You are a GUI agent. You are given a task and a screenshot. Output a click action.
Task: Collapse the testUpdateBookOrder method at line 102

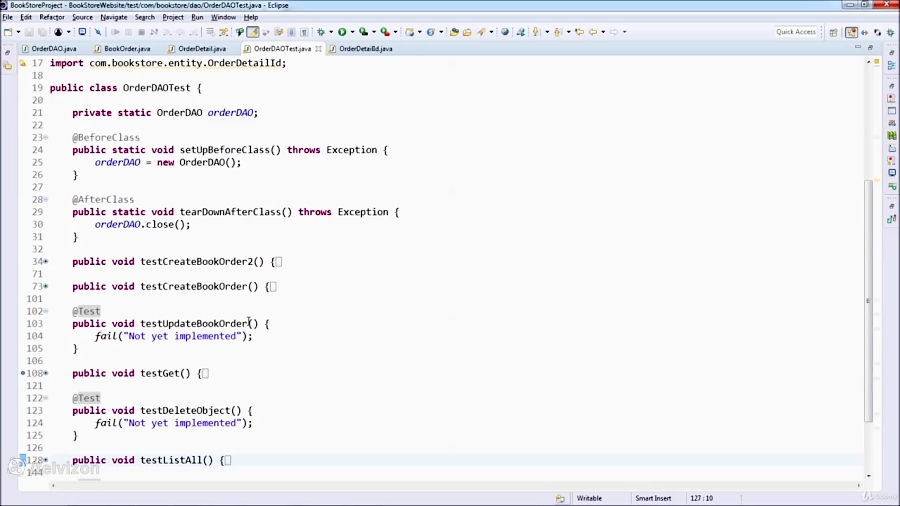point(46,312)
